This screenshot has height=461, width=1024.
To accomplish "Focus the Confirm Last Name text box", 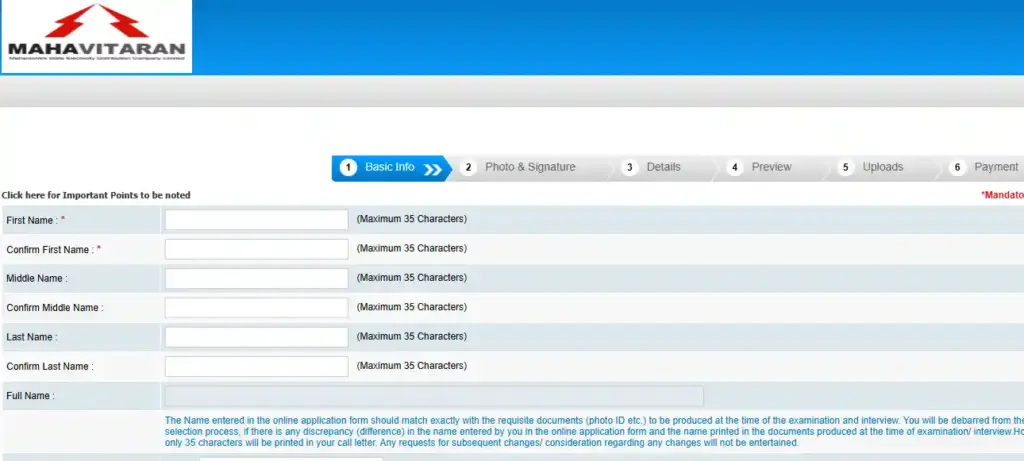I will pos(256,366).
